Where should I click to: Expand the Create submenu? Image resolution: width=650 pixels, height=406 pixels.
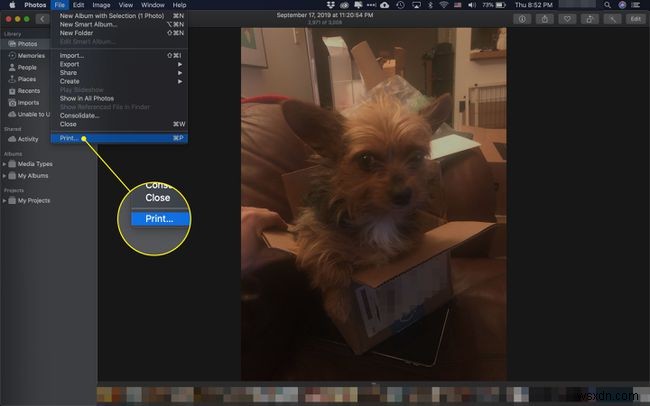119,81
